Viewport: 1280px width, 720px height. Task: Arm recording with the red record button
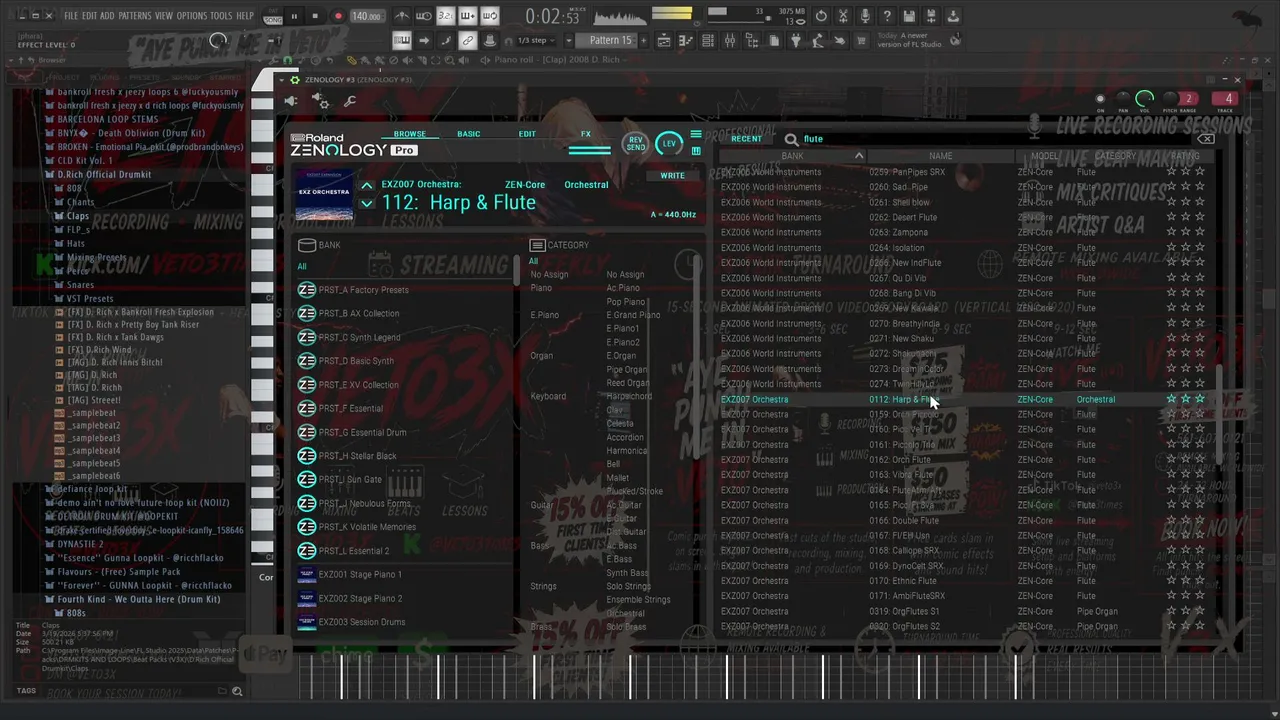338,16
